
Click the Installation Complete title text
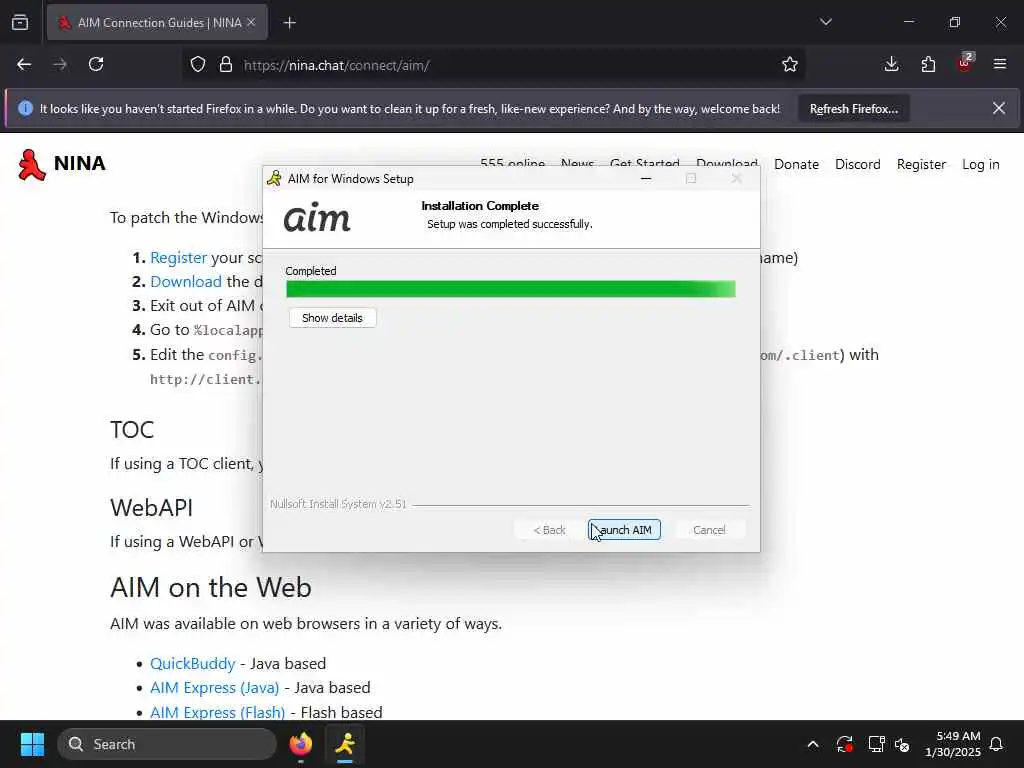point(480,206)
